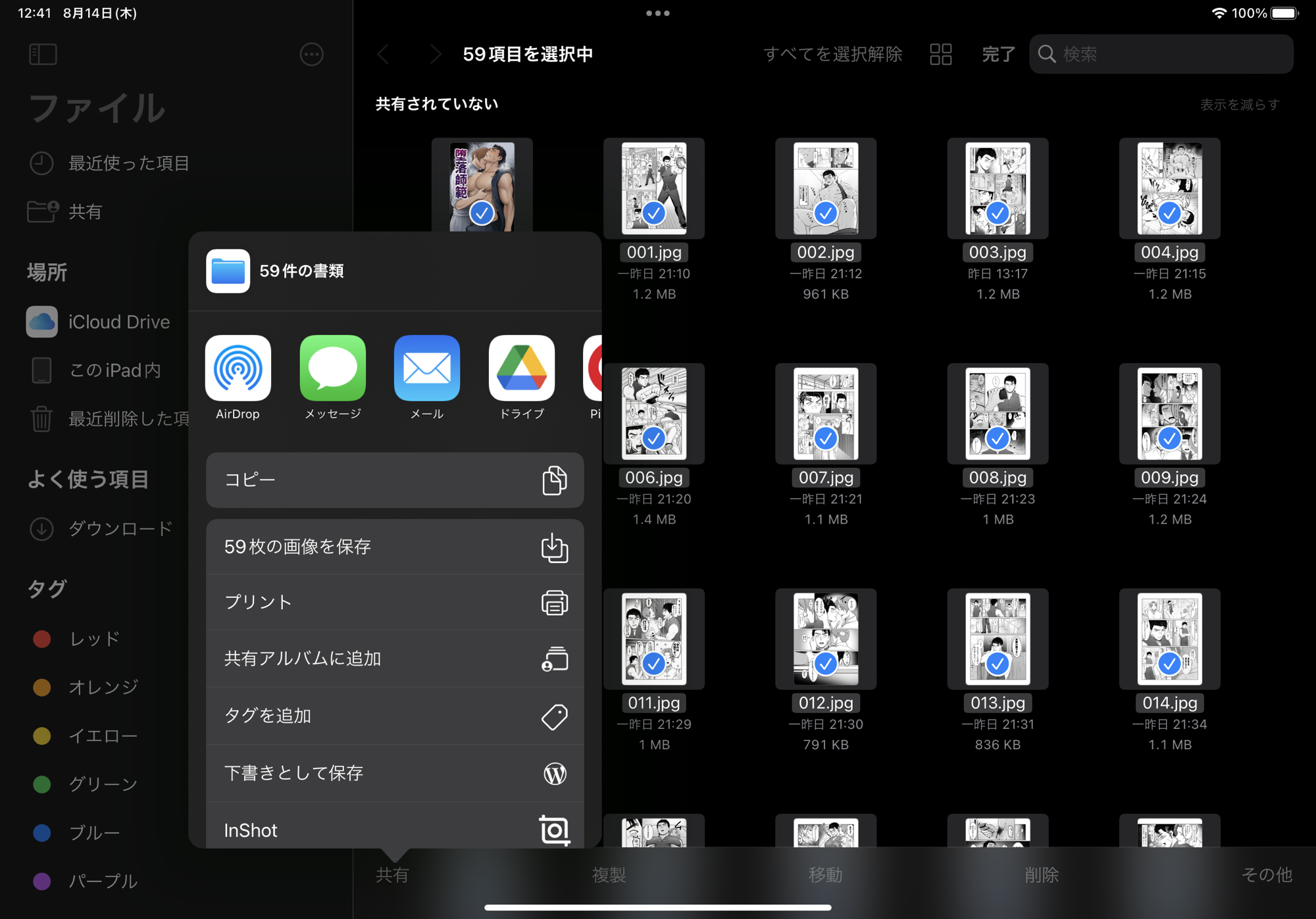Toggle the sidebar panel icon

coord(43,54)
